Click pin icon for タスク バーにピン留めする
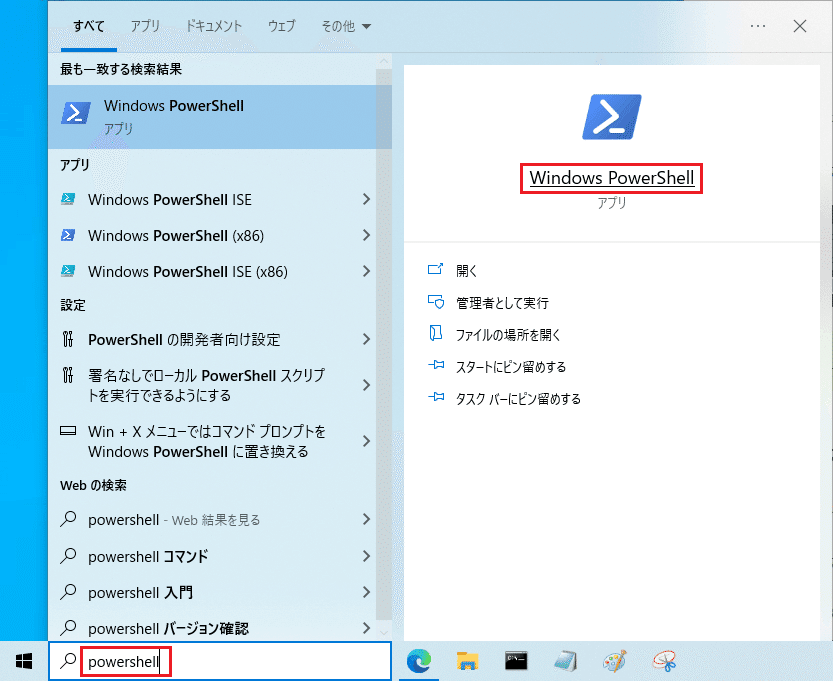 click(436, 397)
